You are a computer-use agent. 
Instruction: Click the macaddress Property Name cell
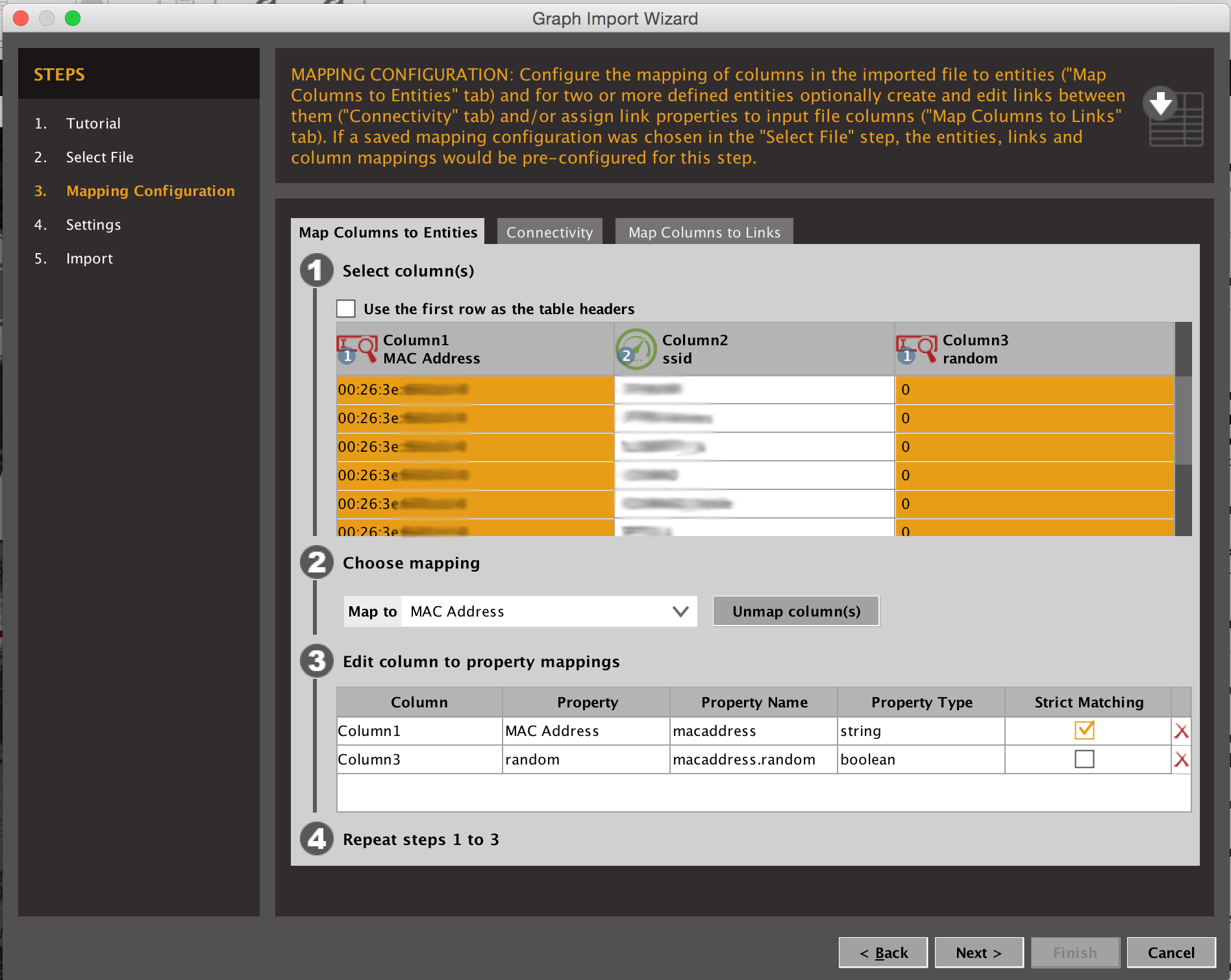tap(753, 731)
